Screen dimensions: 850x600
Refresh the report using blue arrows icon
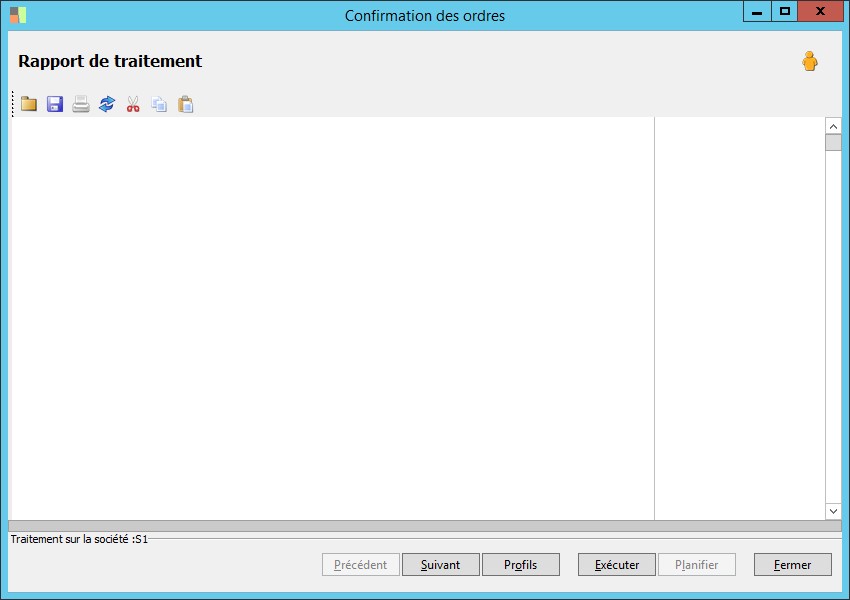point(107,104)
